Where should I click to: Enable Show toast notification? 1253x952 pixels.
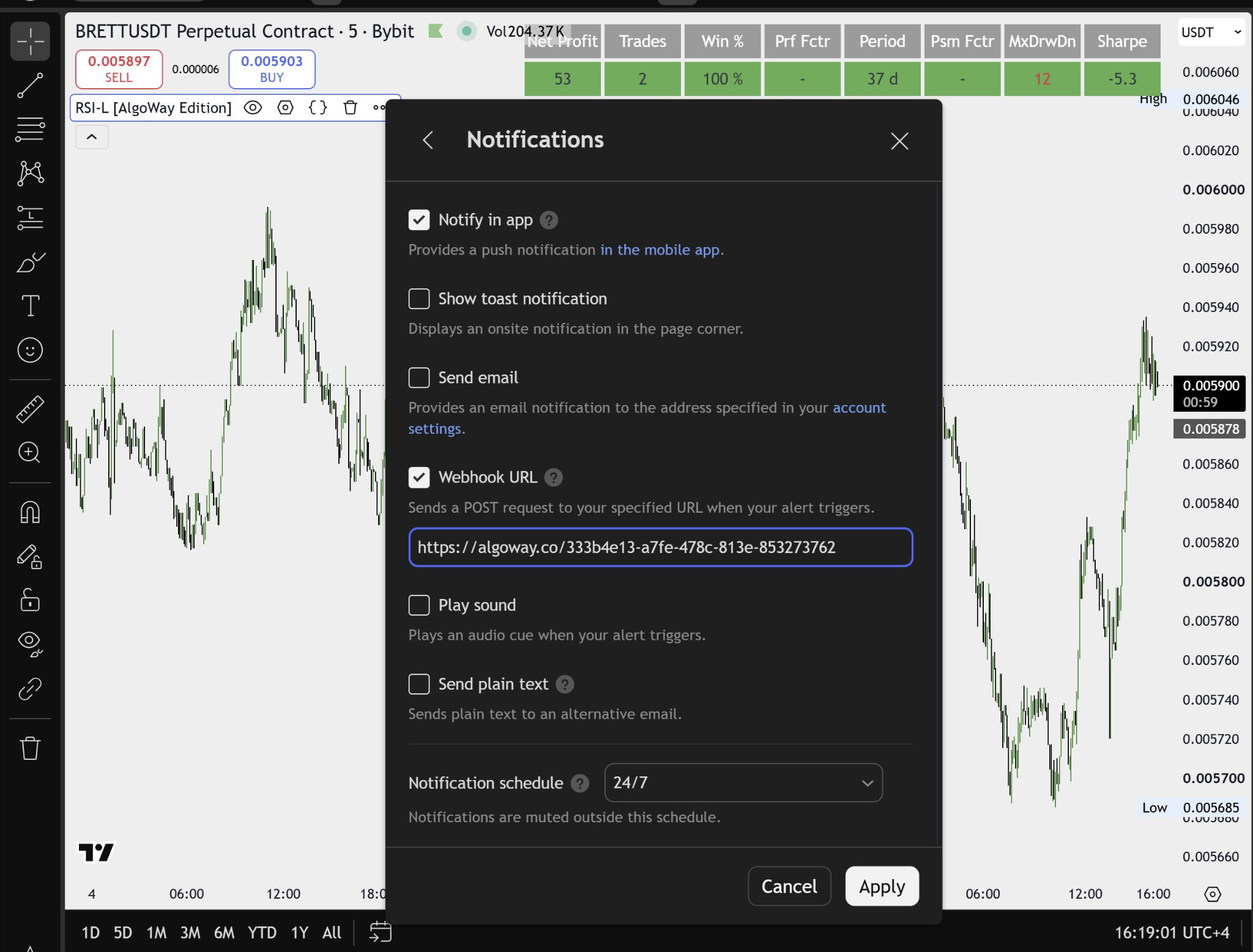(x=419, y=299)
